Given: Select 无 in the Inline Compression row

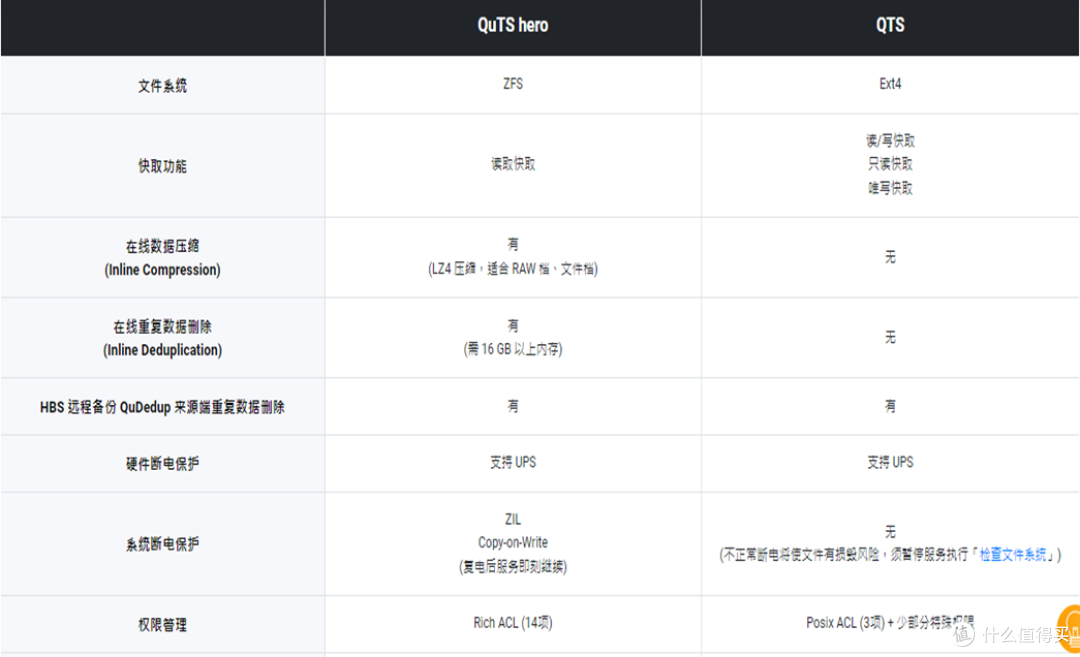Looking at the screenshot, I should click(890, 257).
